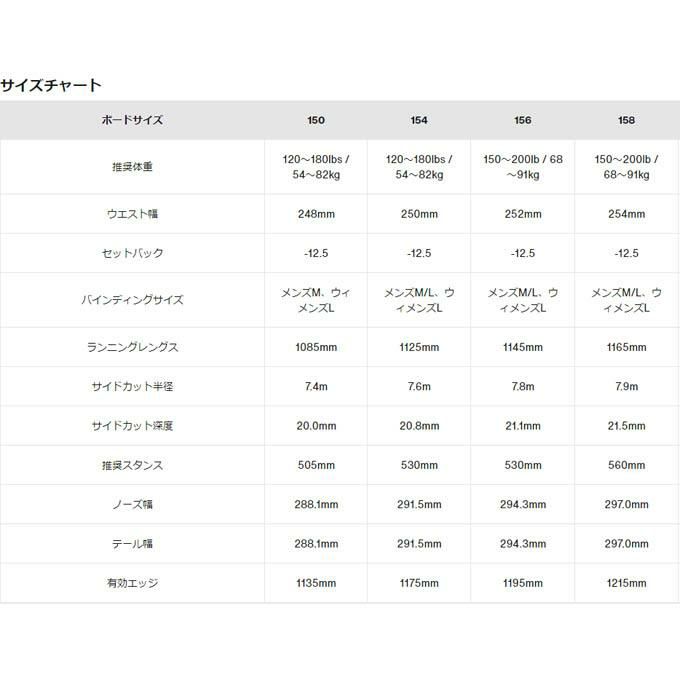Click the 推奨体重 row label
Image resolution: width=680 pixels, height=680 pixels.
tap(132, 167)
